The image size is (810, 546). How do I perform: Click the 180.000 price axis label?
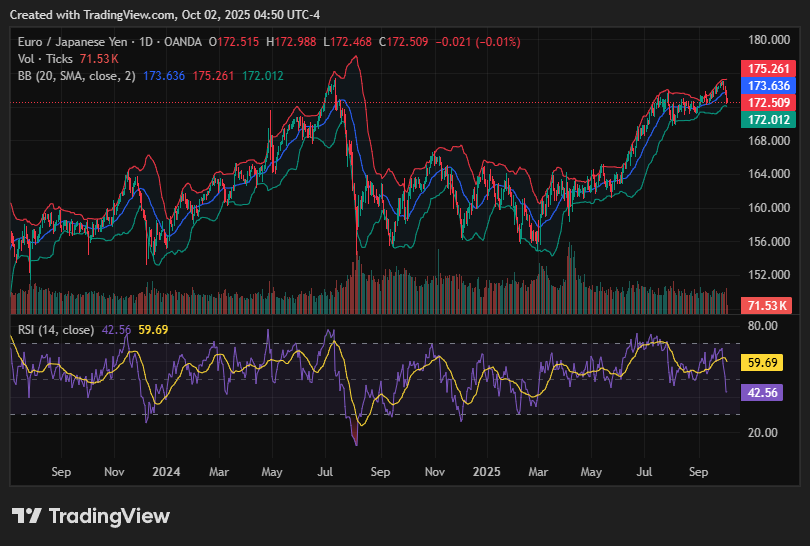(x=768, y=40)
